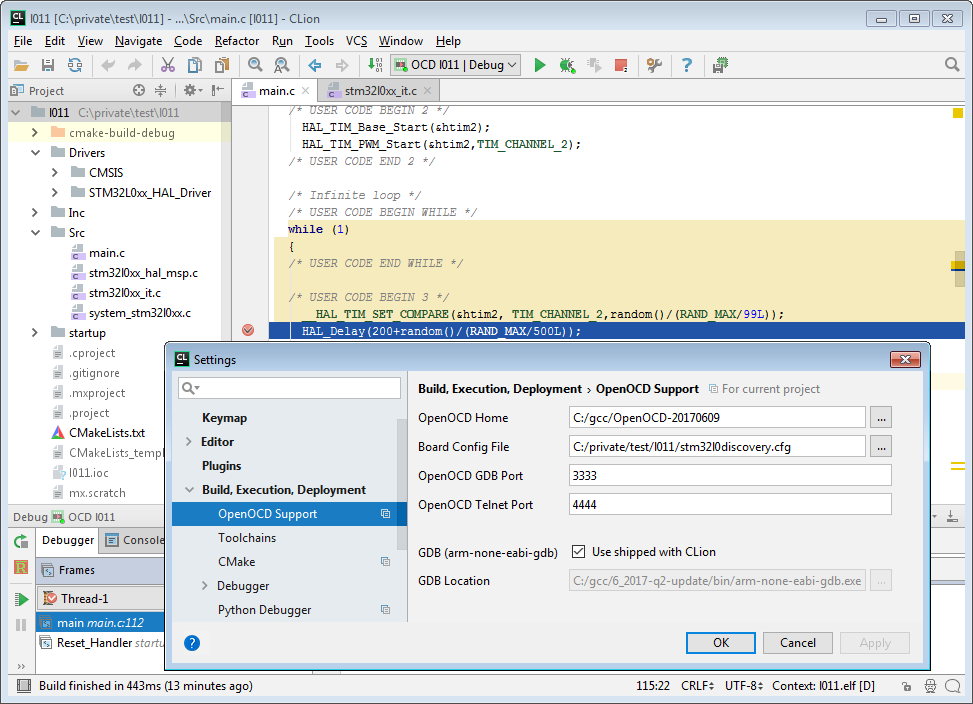973x704 pixels.
Task: Navigate Forward arrow icon
Action: [x=341, y=65]
